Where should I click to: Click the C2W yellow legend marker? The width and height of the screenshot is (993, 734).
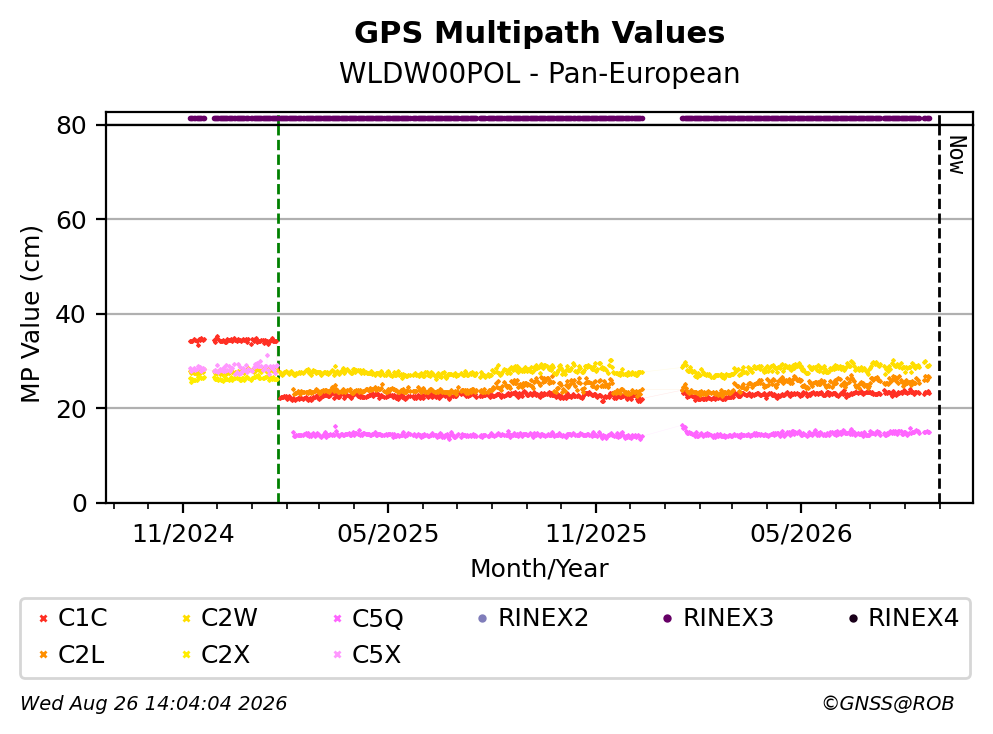[x=186, y=618]
